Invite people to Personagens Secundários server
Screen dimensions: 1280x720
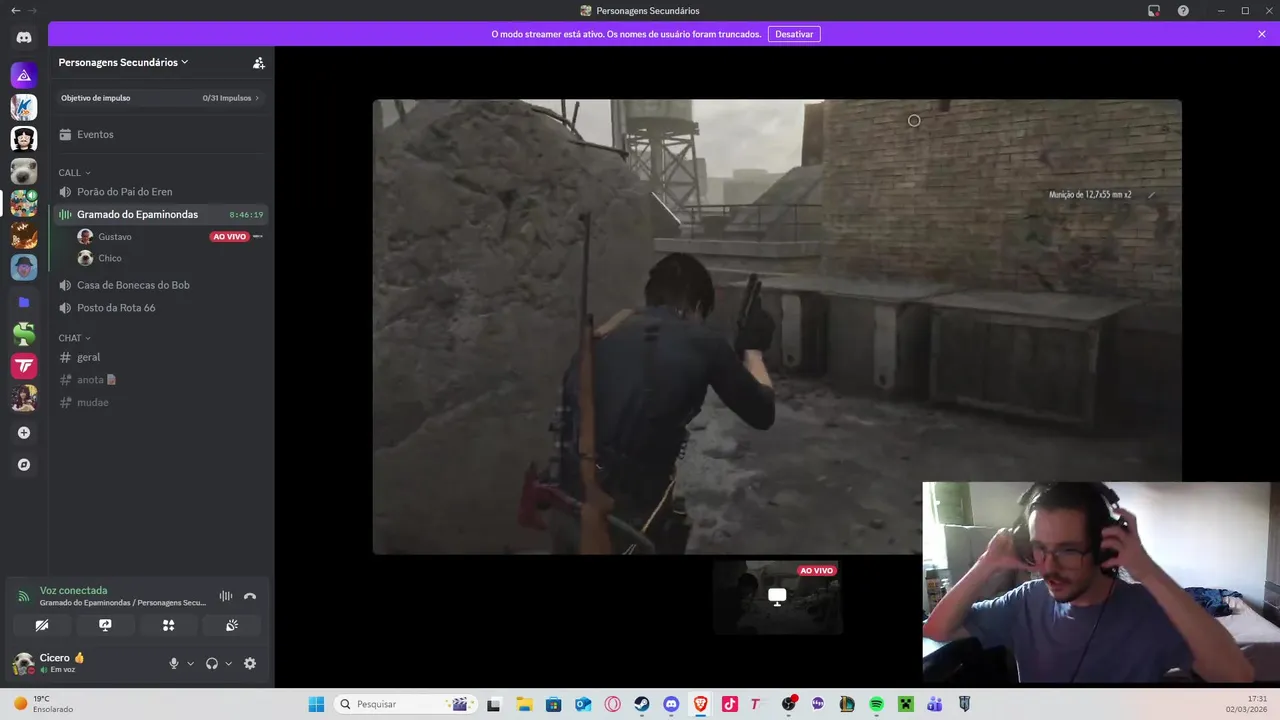coord(259,62)
